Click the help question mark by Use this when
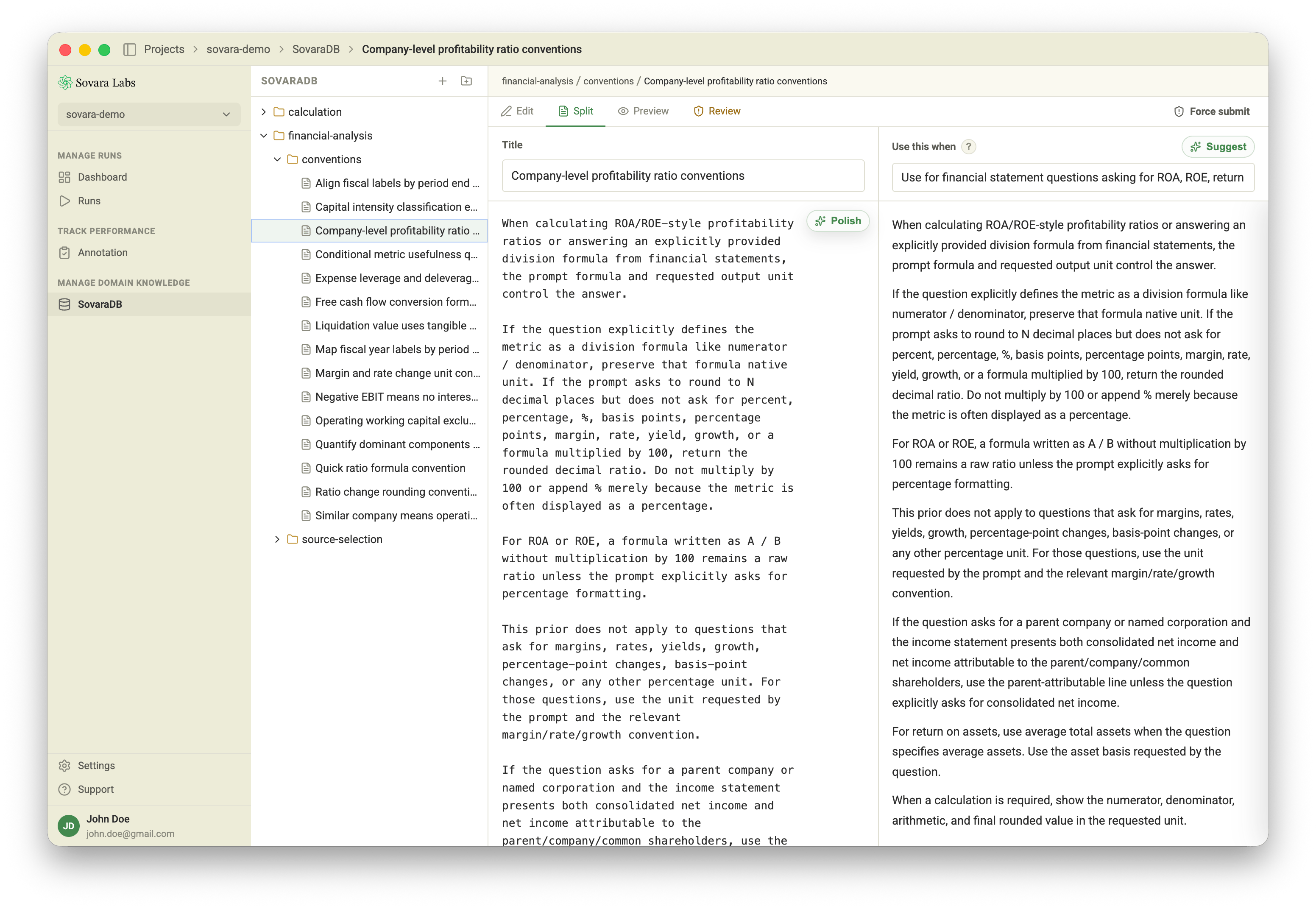This screenshot has width=1316, height=909. coord(969,146)
